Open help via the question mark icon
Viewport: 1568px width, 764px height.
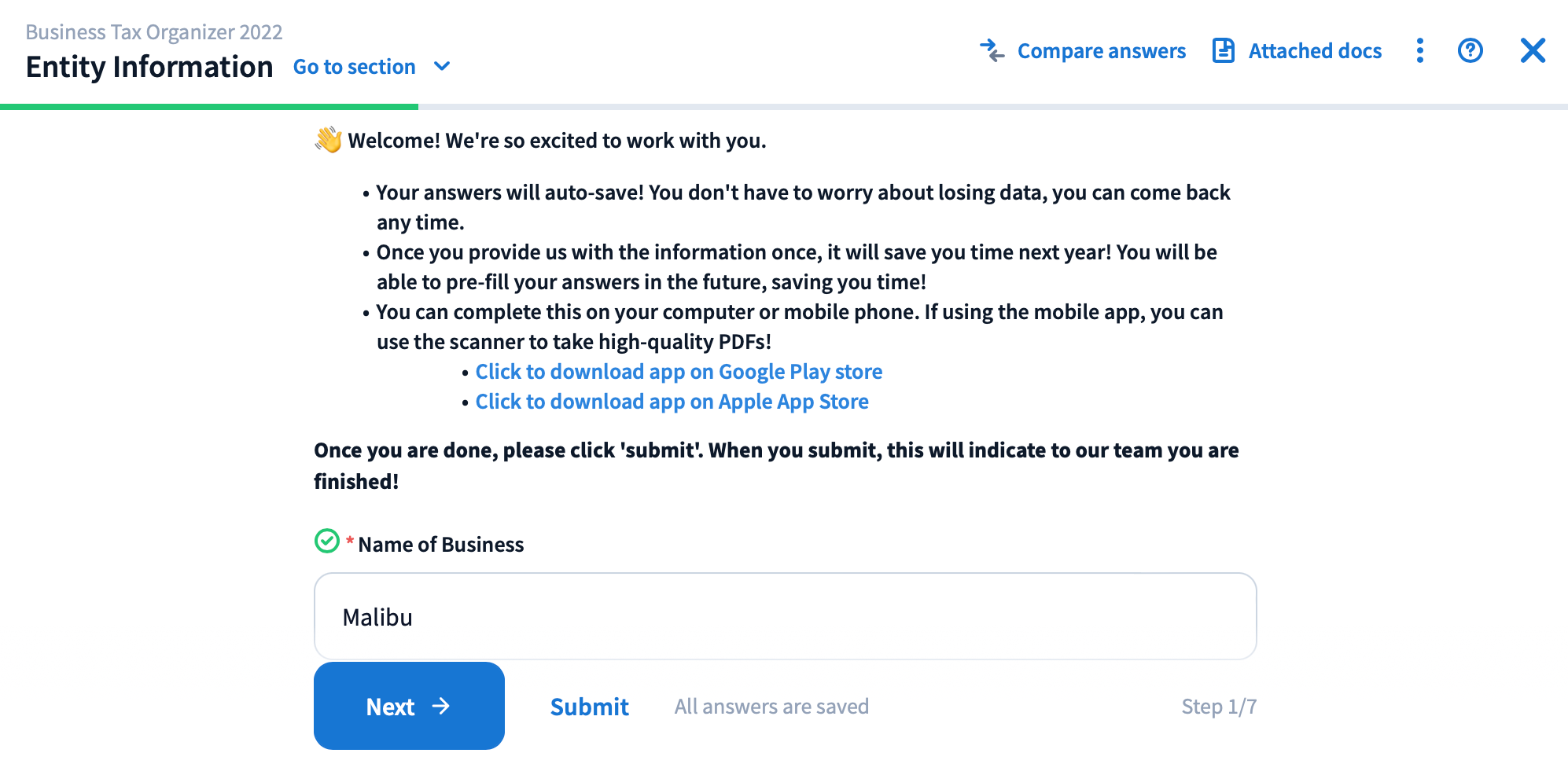pos(1470,51)
